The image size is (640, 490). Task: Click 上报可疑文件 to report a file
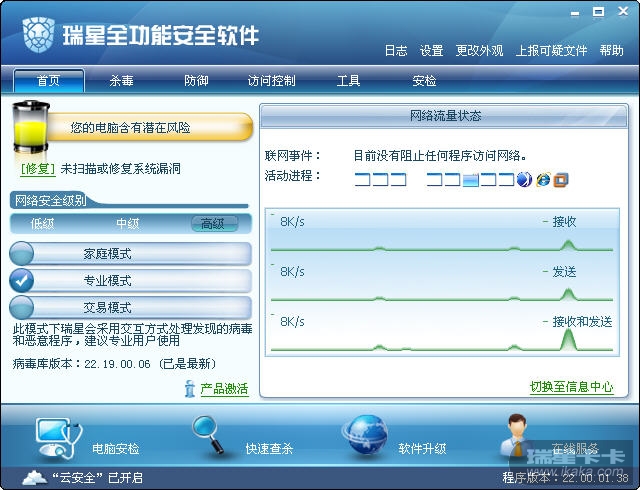click(x=551, y=51)
